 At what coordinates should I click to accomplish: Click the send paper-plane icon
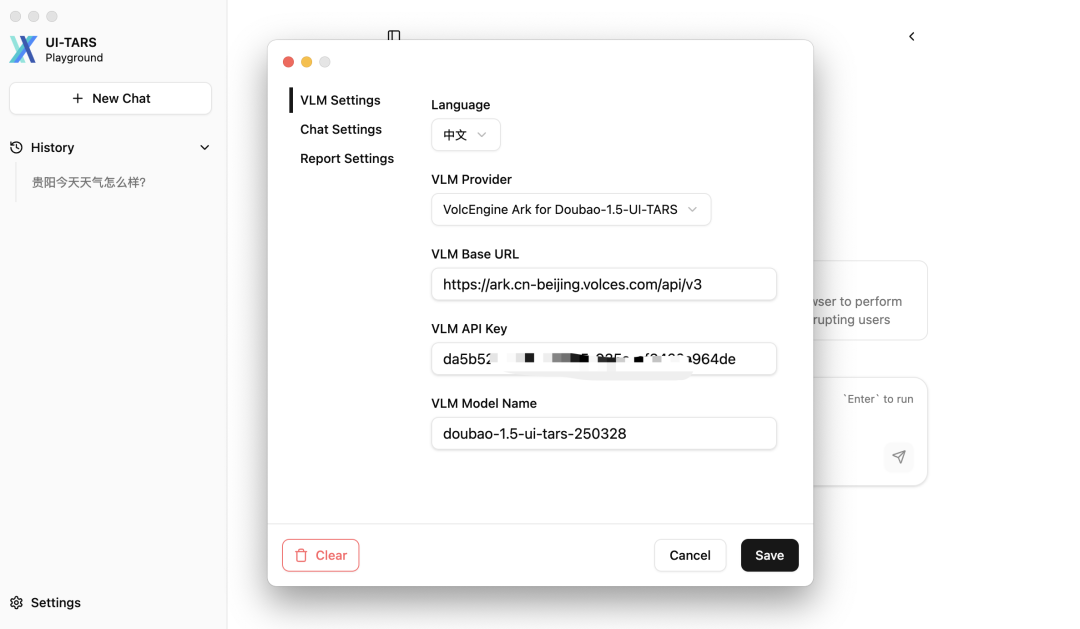899,457
